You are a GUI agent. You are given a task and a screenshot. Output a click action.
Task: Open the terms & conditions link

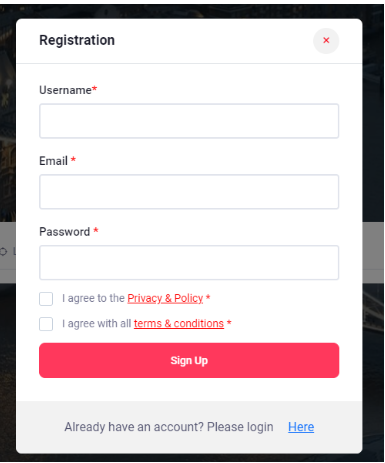(179, 323)
